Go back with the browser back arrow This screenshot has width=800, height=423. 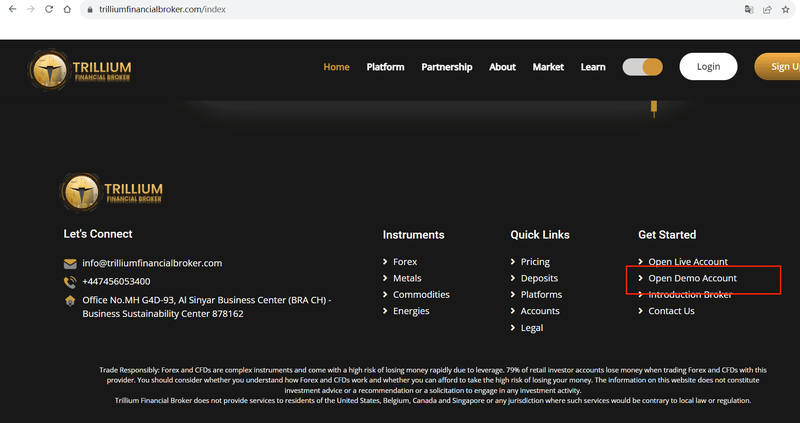click(13, 9)
